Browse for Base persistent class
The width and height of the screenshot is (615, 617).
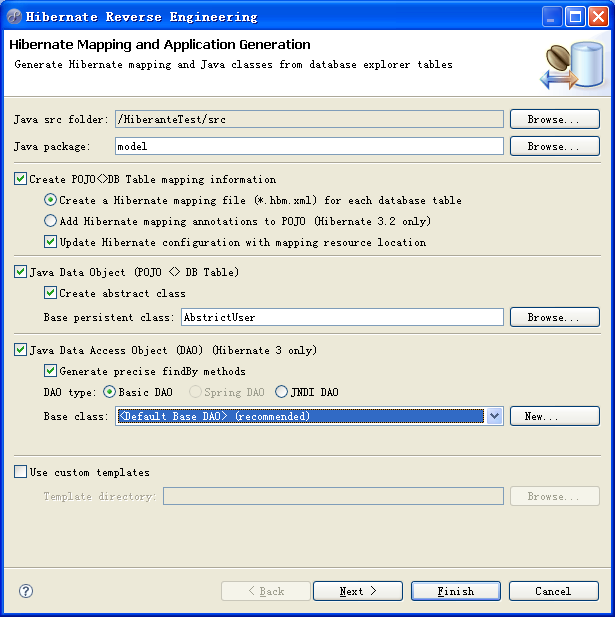[555, 317]
